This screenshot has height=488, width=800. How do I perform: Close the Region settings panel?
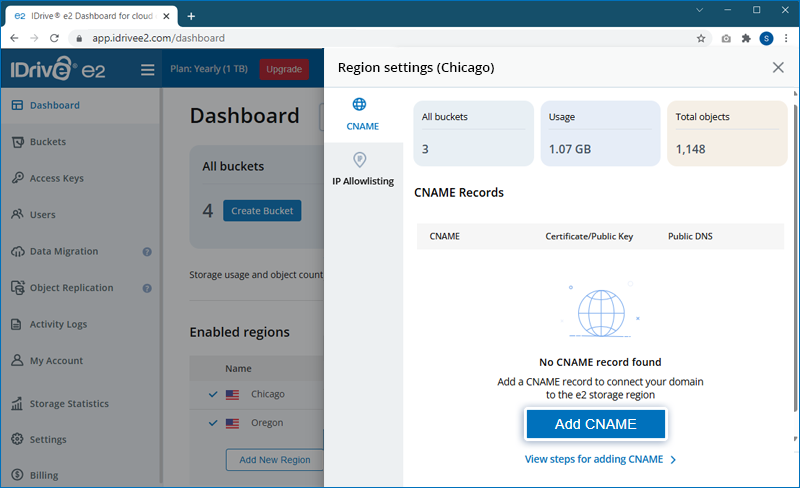(778, 68)
